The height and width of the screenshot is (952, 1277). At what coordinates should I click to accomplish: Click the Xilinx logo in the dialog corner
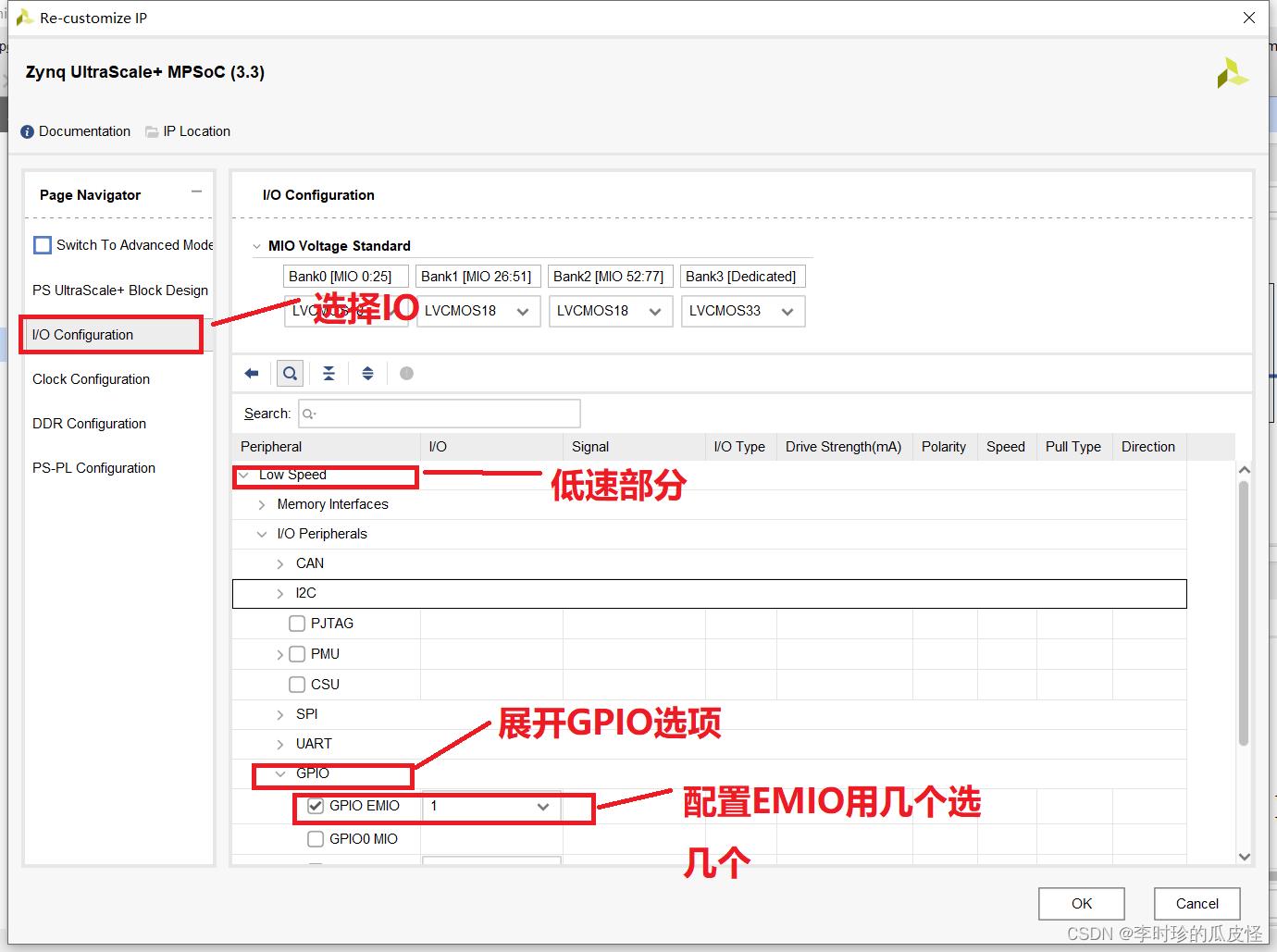[1232, 72]
